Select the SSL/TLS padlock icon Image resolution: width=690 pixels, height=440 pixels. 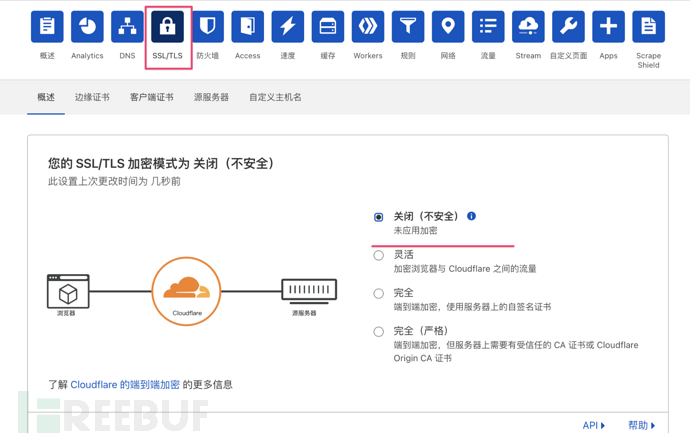click(167, 27)
